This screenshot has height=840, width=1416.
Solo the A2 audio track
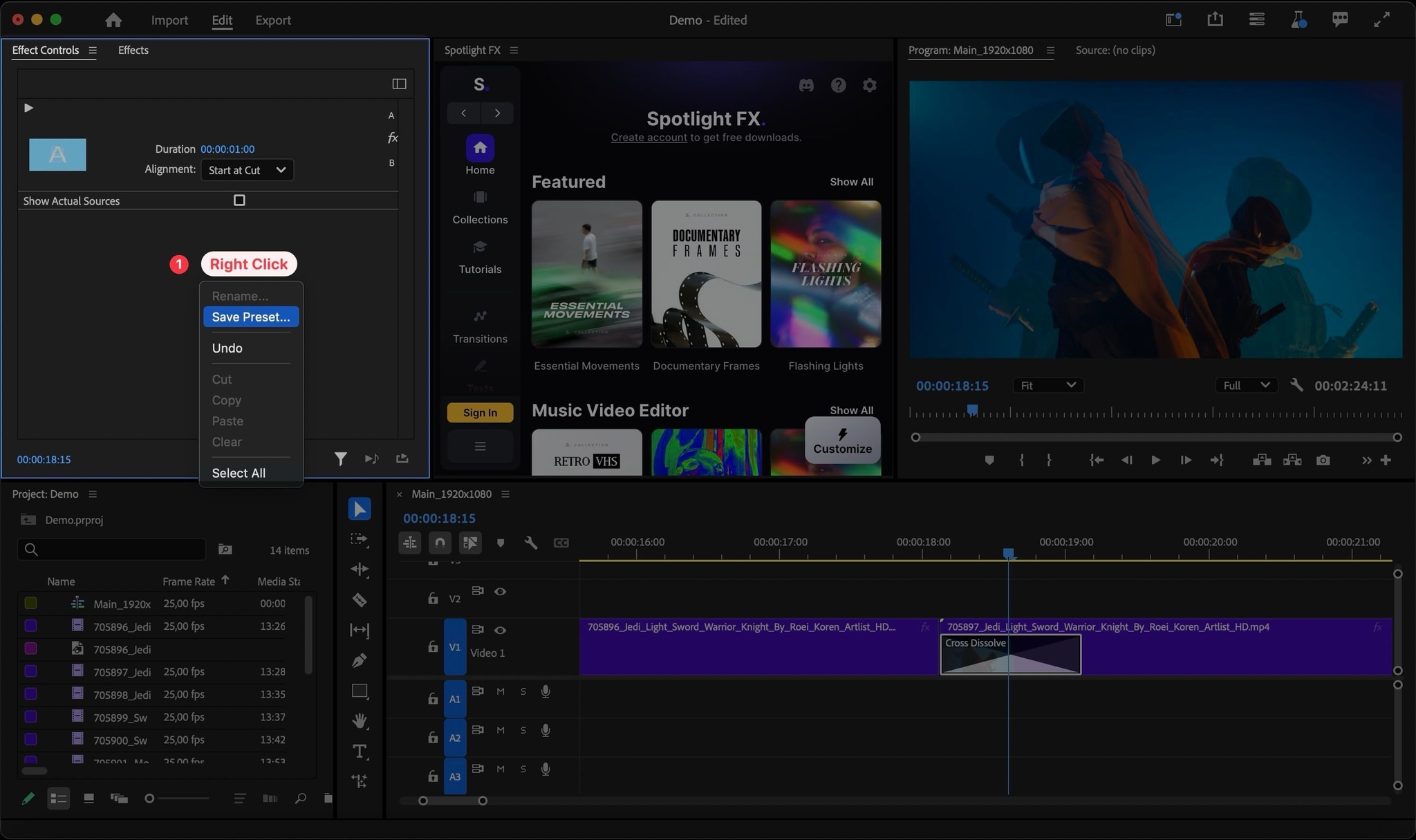pos(523,730)
